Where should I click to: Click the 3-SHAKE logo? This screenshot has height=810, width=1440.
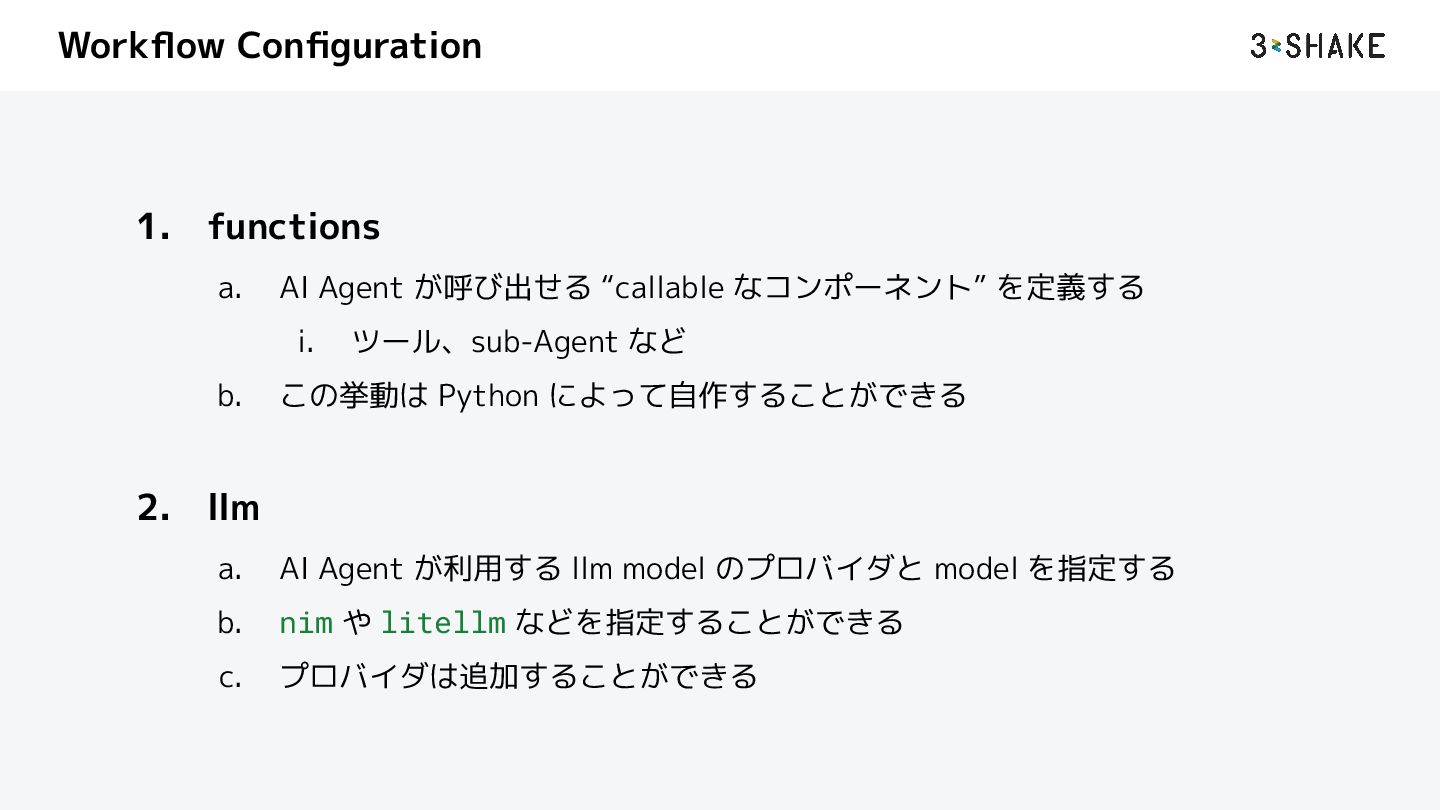click(1317, 46)
